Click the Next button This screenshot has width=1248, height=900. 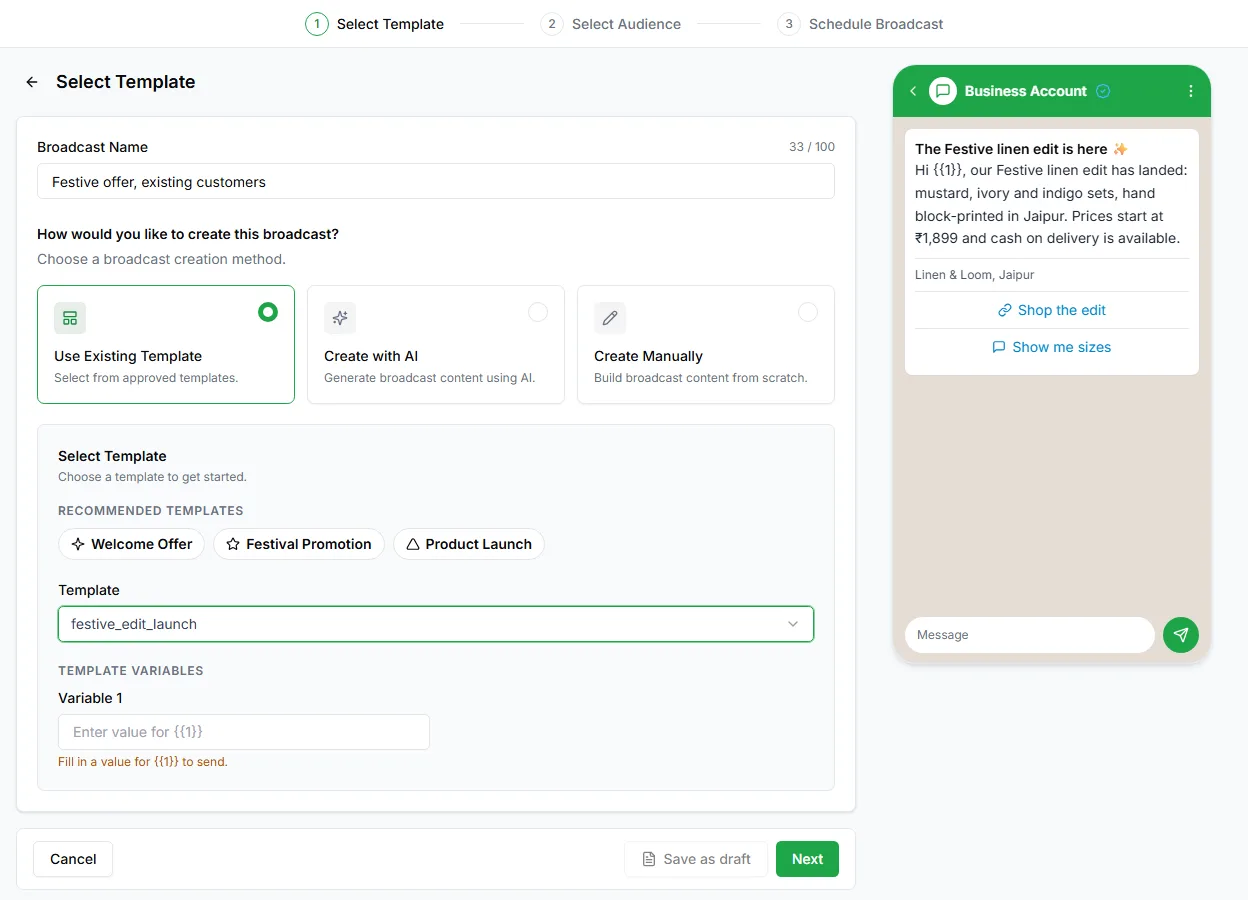[807, 859]
